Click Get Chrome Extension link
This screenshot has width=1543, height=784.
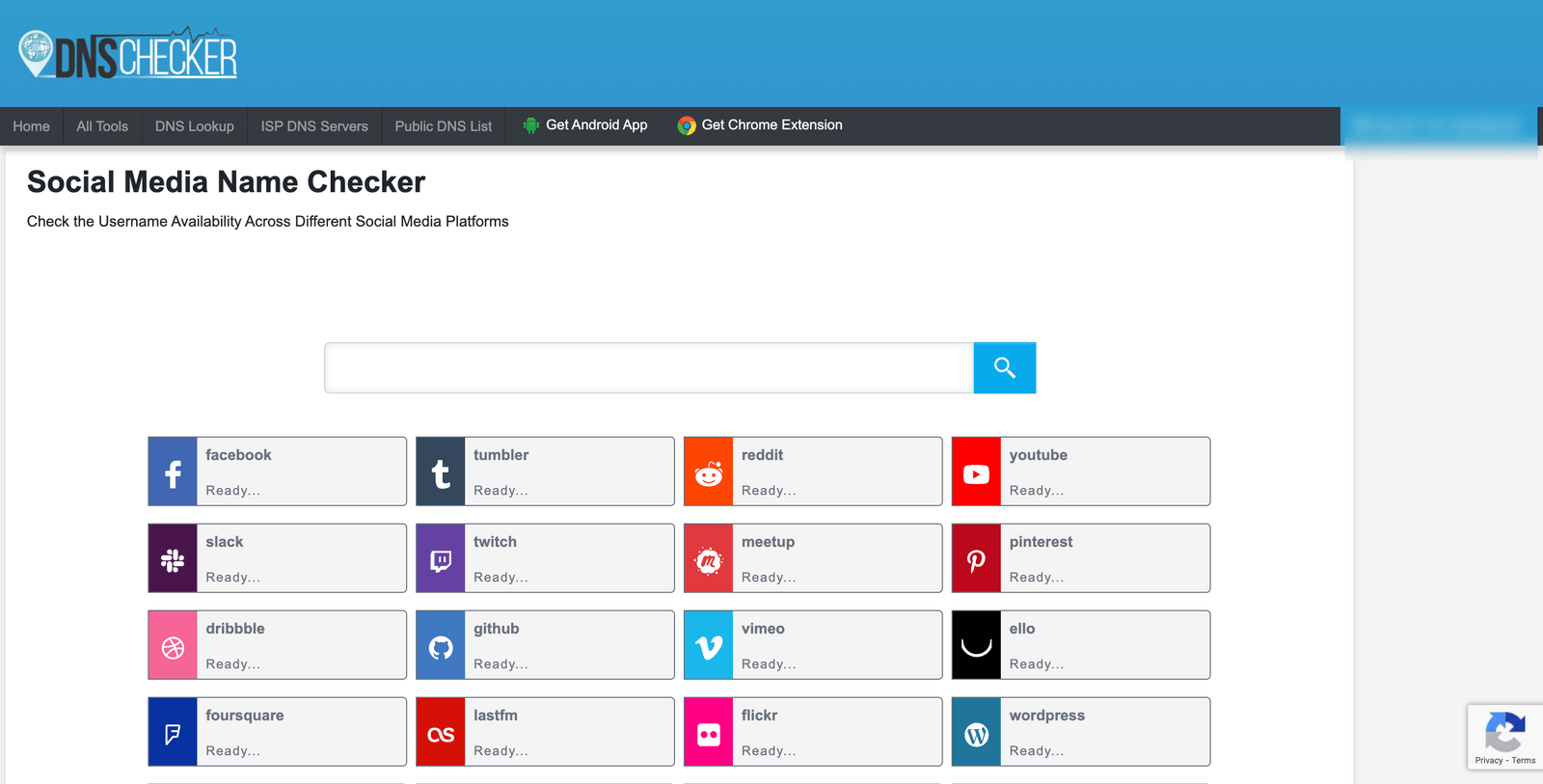coord(760,125)
